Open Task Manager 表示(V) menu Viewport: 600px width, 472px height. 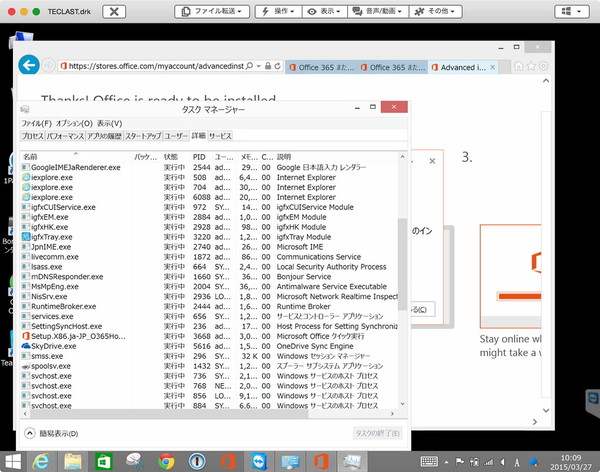(x=109, y=123)
